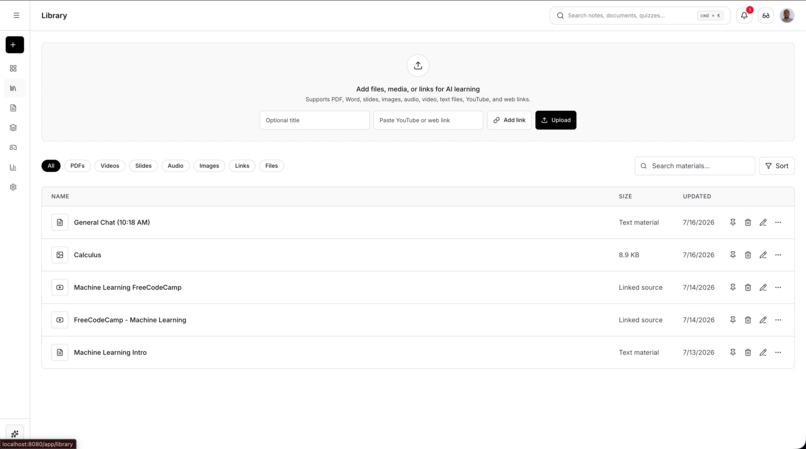
Task: Click the NAME column header
Action: pos(60,196)
